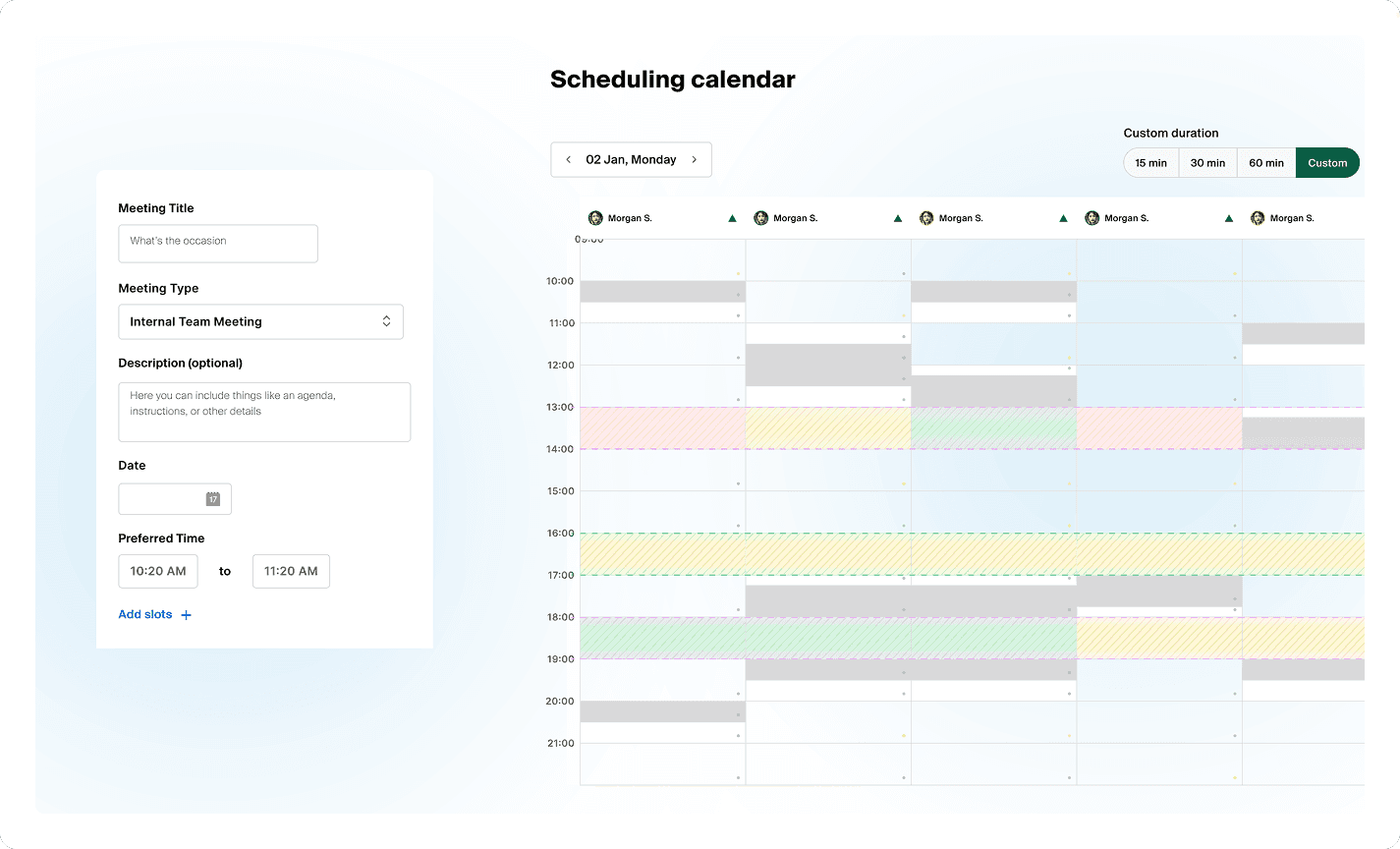Click the plus icon beside Add slots
Viewport: 1400px width, 849px height.
186,614
